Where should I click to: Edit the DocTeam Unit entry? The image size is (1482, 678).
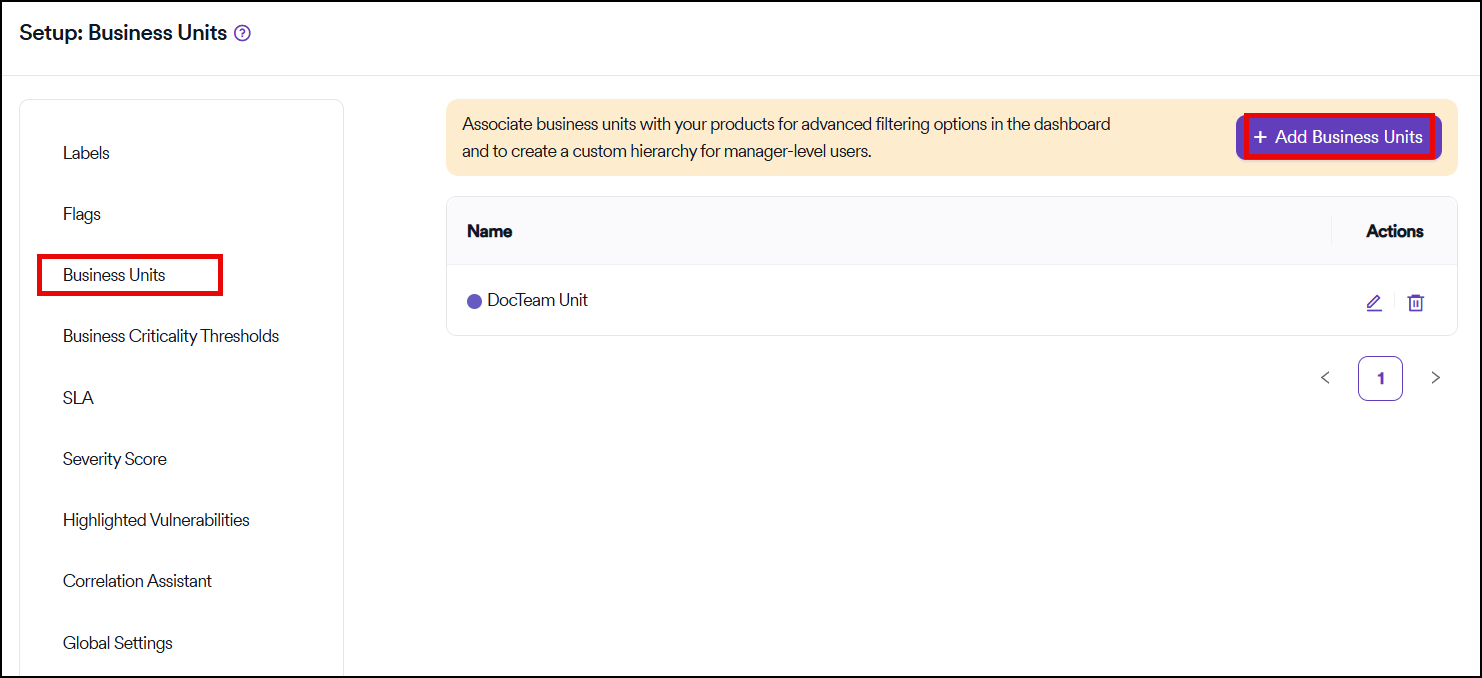click(x=1374, y=302)
